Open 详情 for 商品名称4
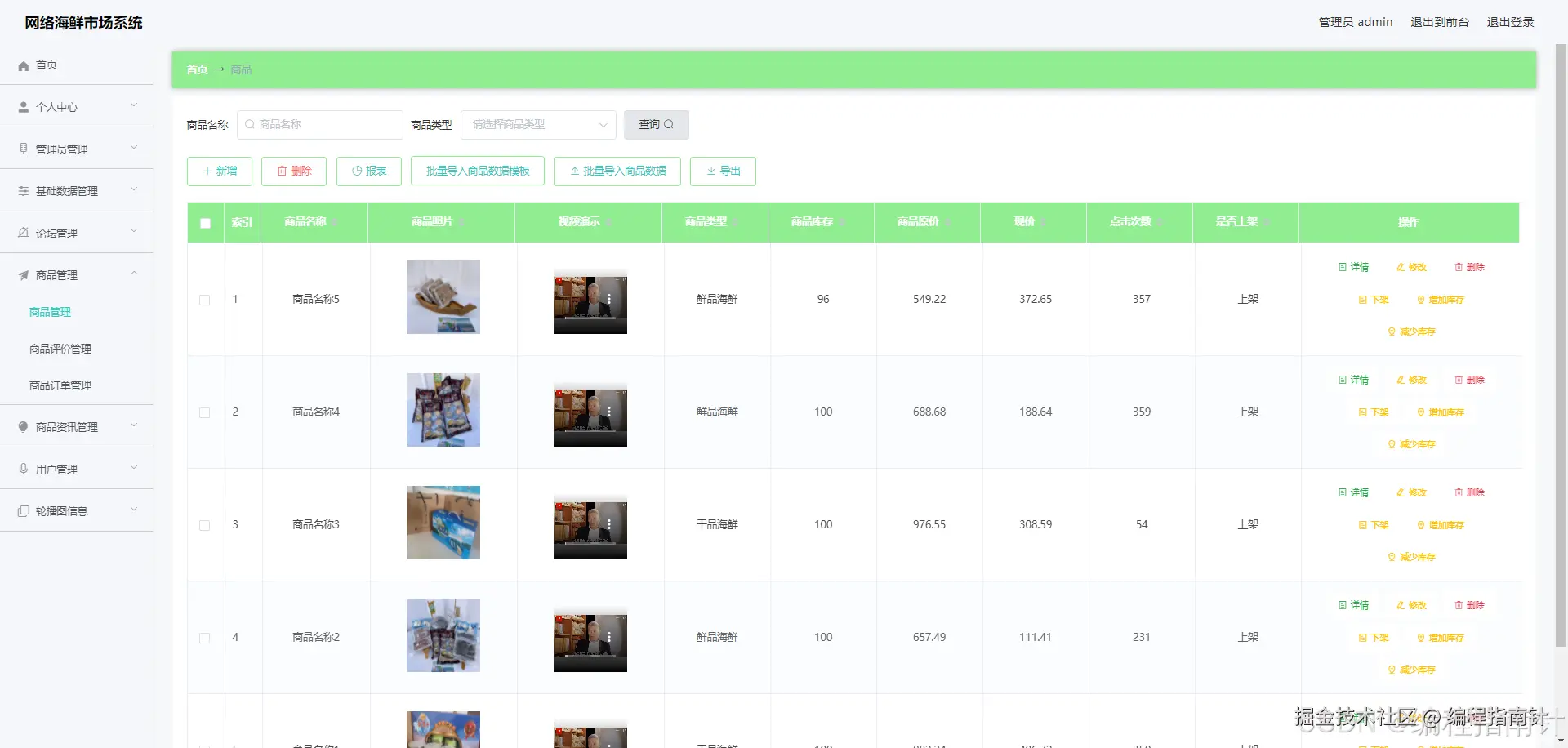Screen dimensions: 1568x748 (x=1354, y=380)
